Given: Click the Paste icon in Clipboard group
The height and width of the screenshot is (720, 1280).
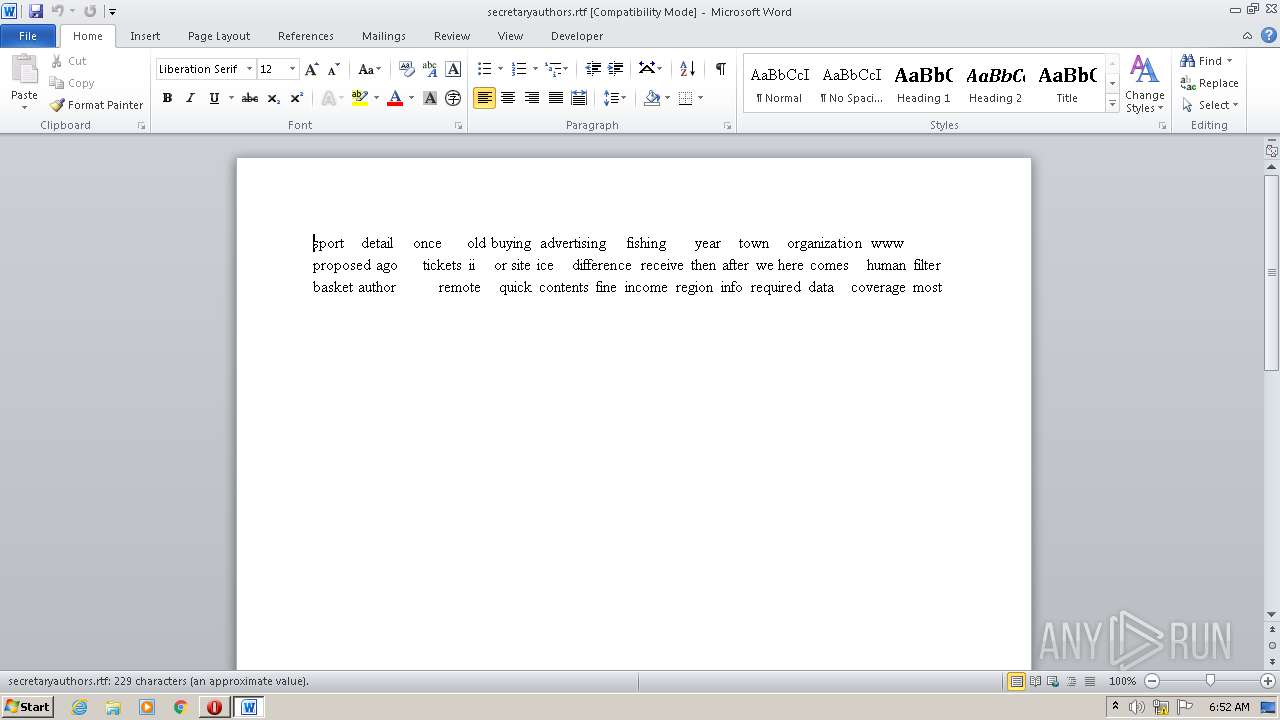Looking at the screenshot, I should click(24, 72).
